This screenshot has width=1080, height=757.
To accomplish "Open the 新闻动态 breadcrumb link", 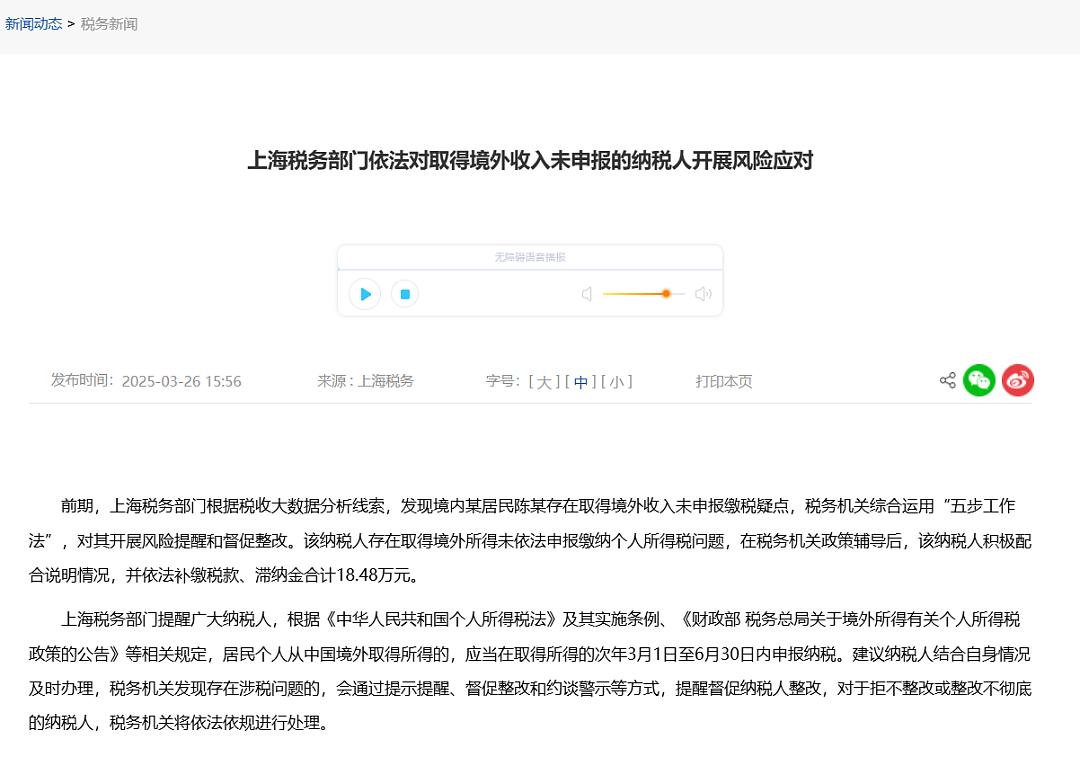I will (33, 24).
